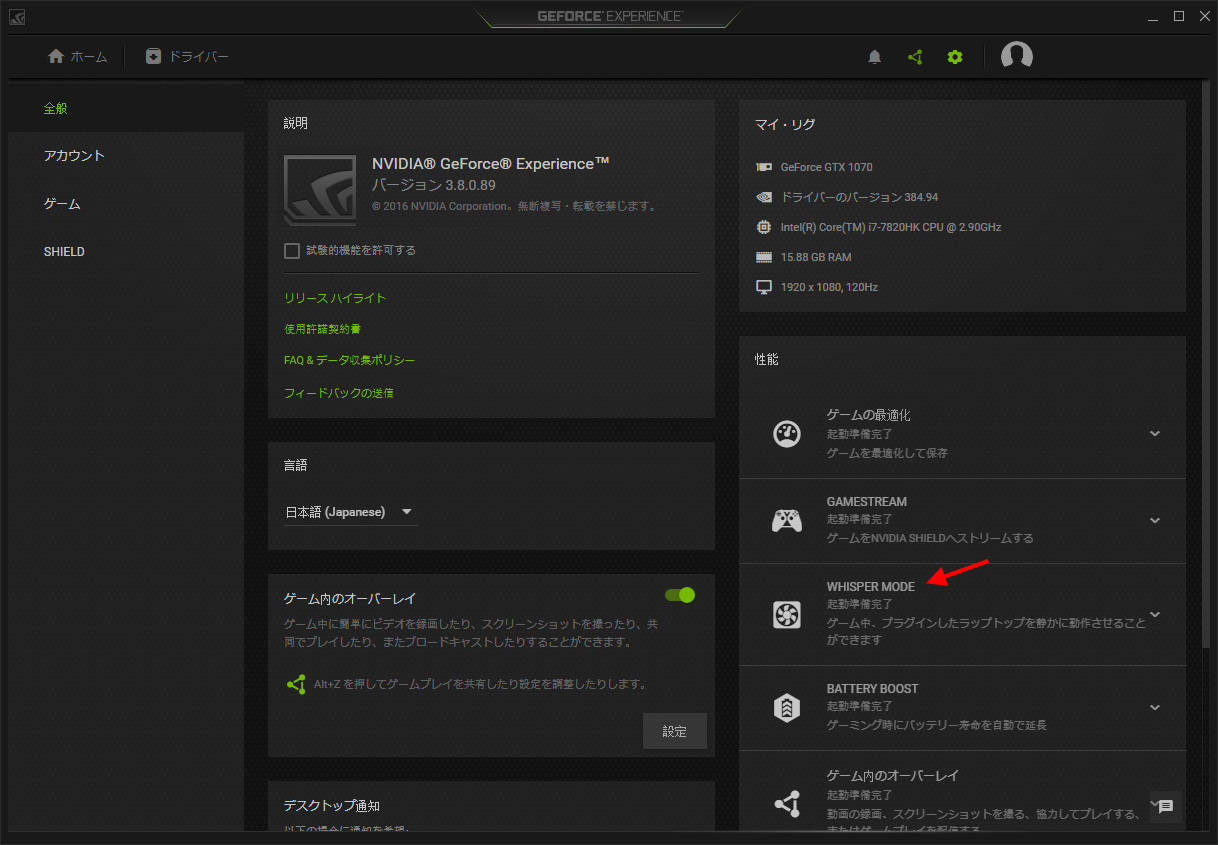Click the GPU card icon beside GeForce GTX 1070
1218x845 pixels.
[x=764, y=167]
